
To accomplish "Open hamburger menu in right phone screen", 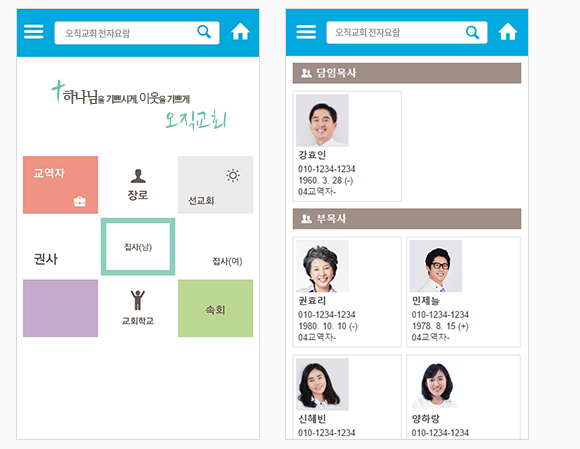I will [306, 32].
